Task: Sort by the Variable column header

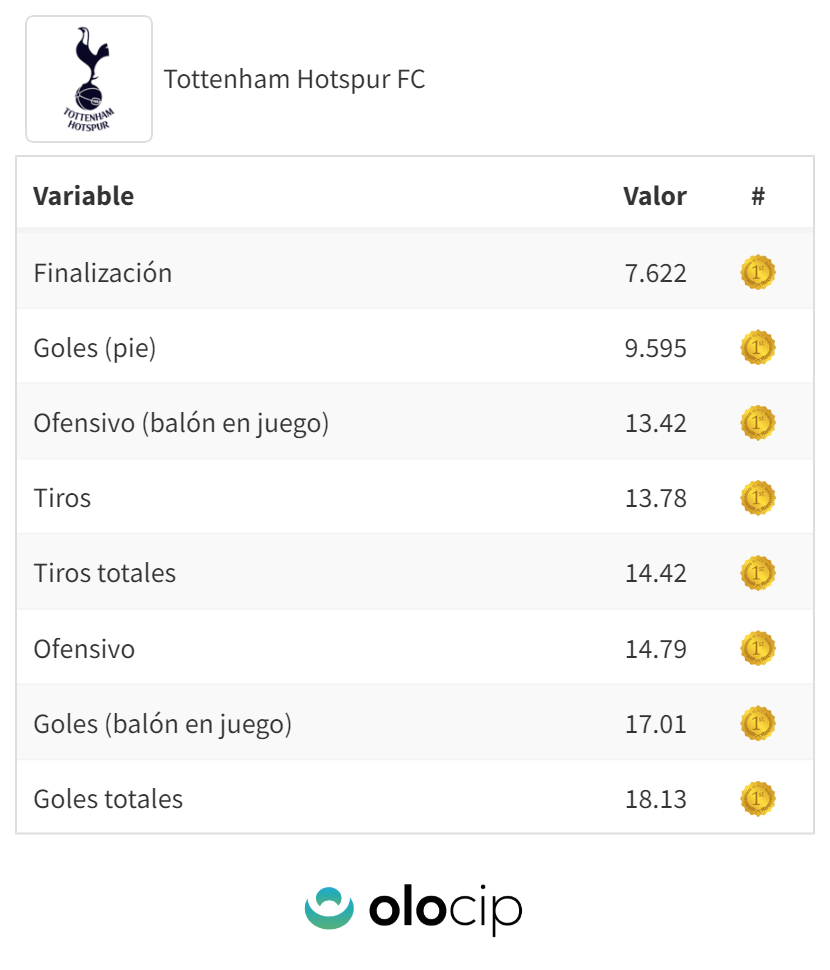Action: pos(83,196)
